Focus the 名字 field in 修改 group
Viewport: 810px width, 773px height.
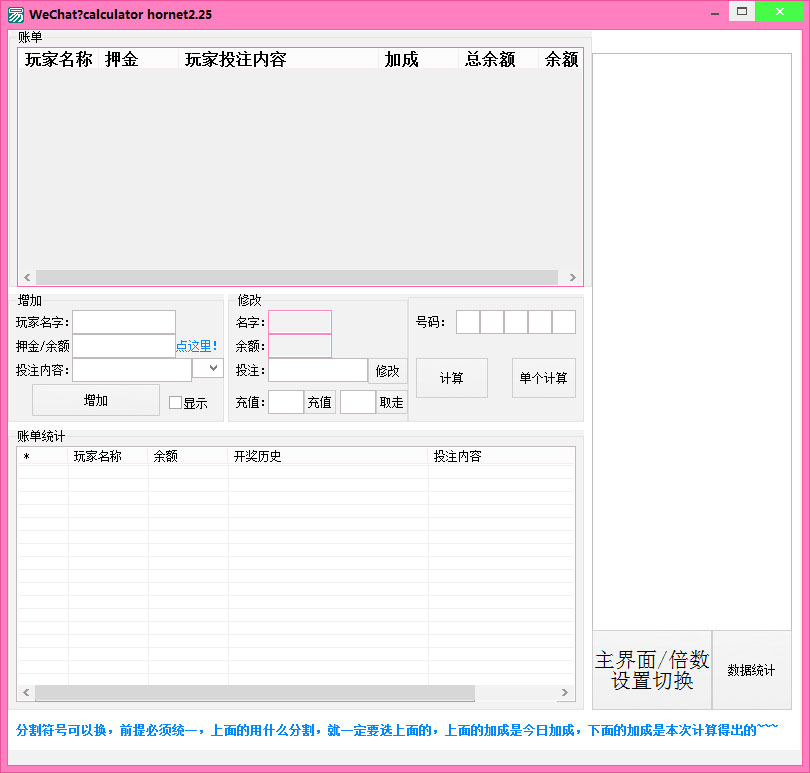(x=300, y=322)
